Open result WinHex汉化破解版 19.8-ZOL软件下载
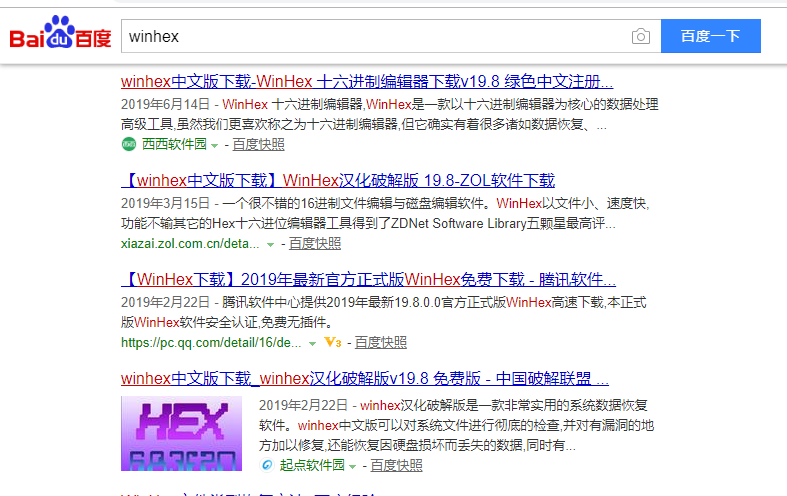Image resolution: width=787 pixels, height=496 pixels. point(338,180)
